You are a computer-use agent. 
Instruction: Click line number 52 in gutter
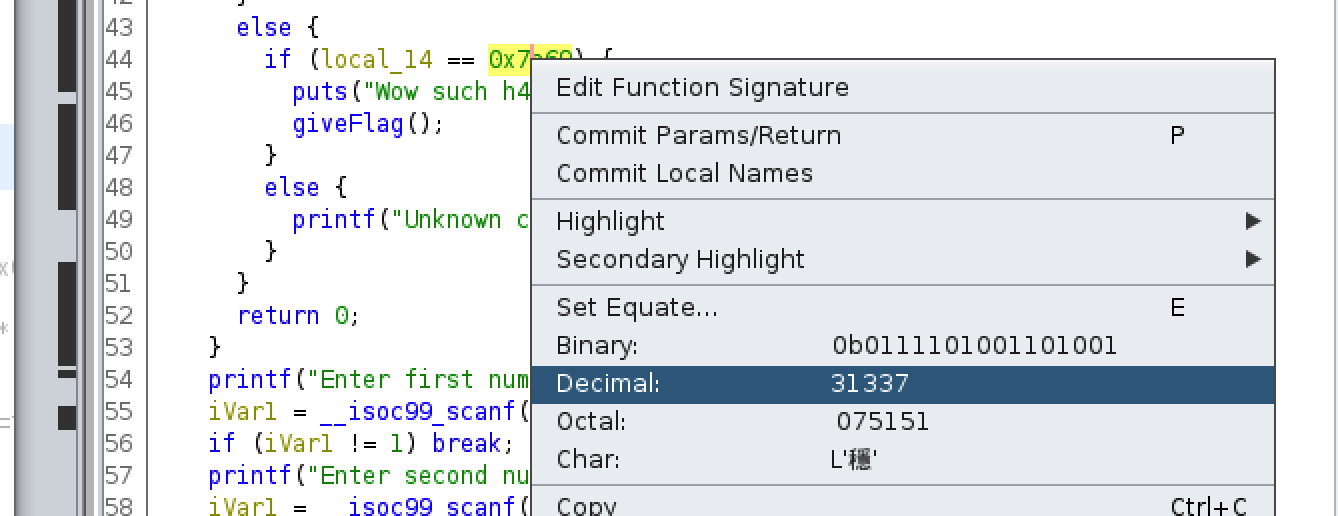[119, 316]
